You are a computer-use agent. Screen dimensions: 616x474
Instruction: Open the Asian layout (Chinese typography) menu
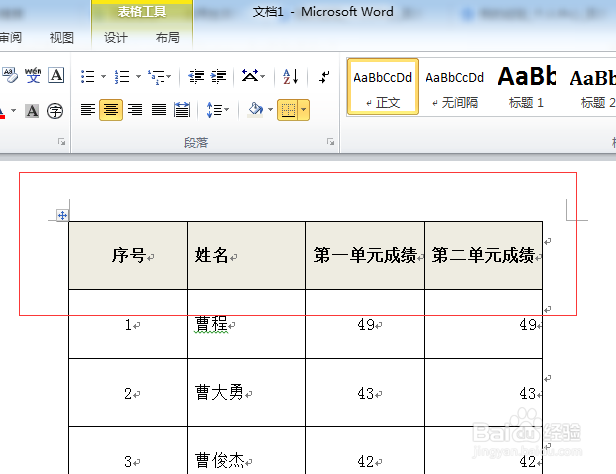pos(253,75)
